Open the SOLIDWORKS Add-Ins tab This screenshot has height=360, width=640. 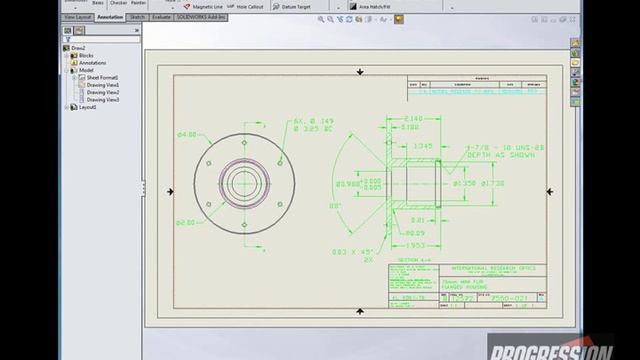(201, 17)
